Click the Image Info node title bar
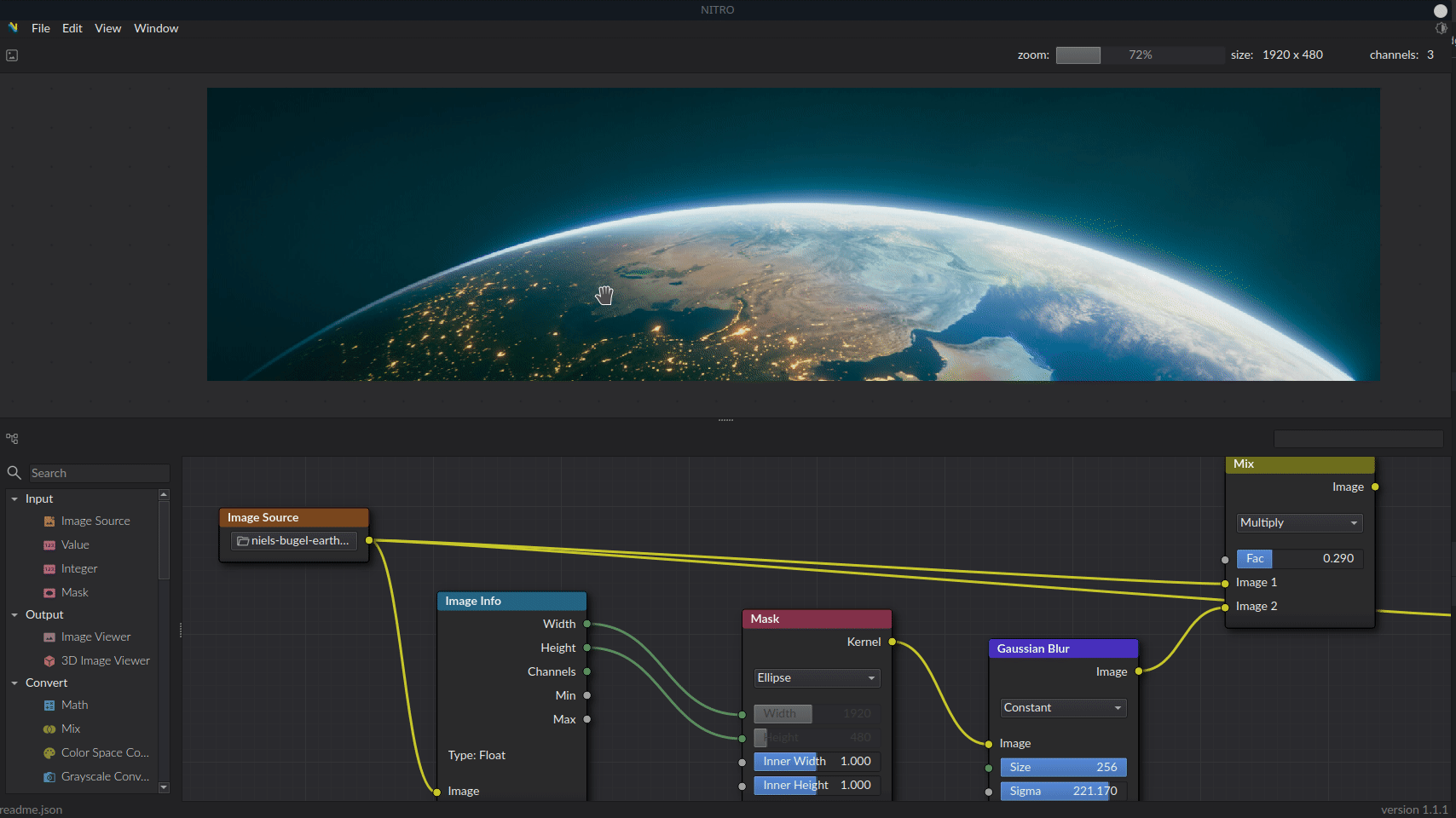Viewport: 1456px width, 818px height. pos(511,601)
